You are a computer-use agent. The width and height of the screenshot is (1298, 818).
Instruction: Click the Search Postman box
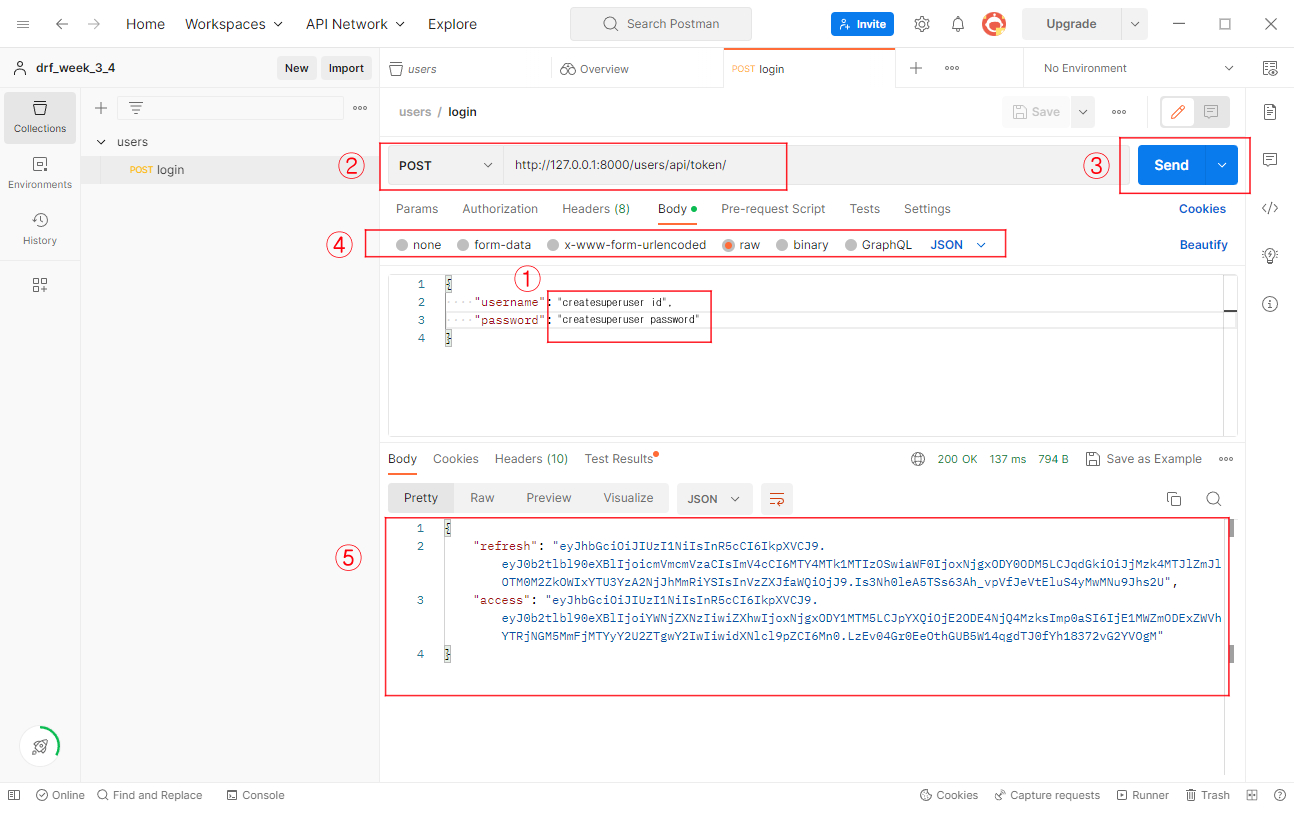tap(661, 24)
